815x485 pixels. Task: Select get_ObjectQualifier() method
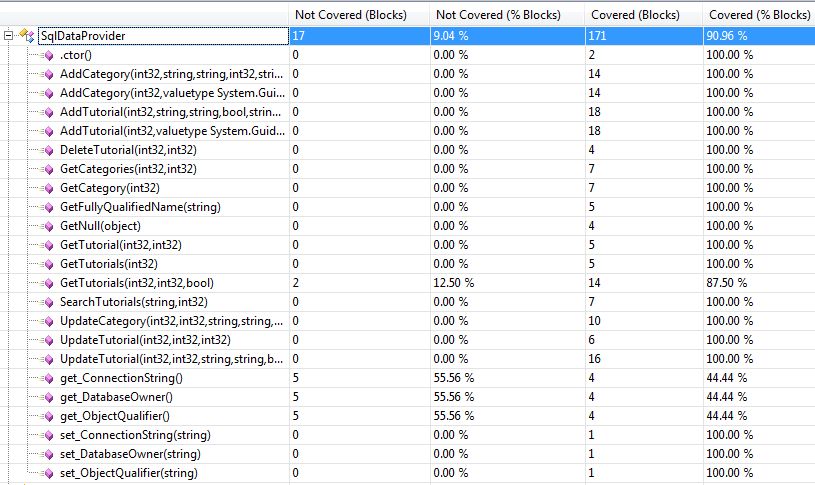click(x=115, y=416)
